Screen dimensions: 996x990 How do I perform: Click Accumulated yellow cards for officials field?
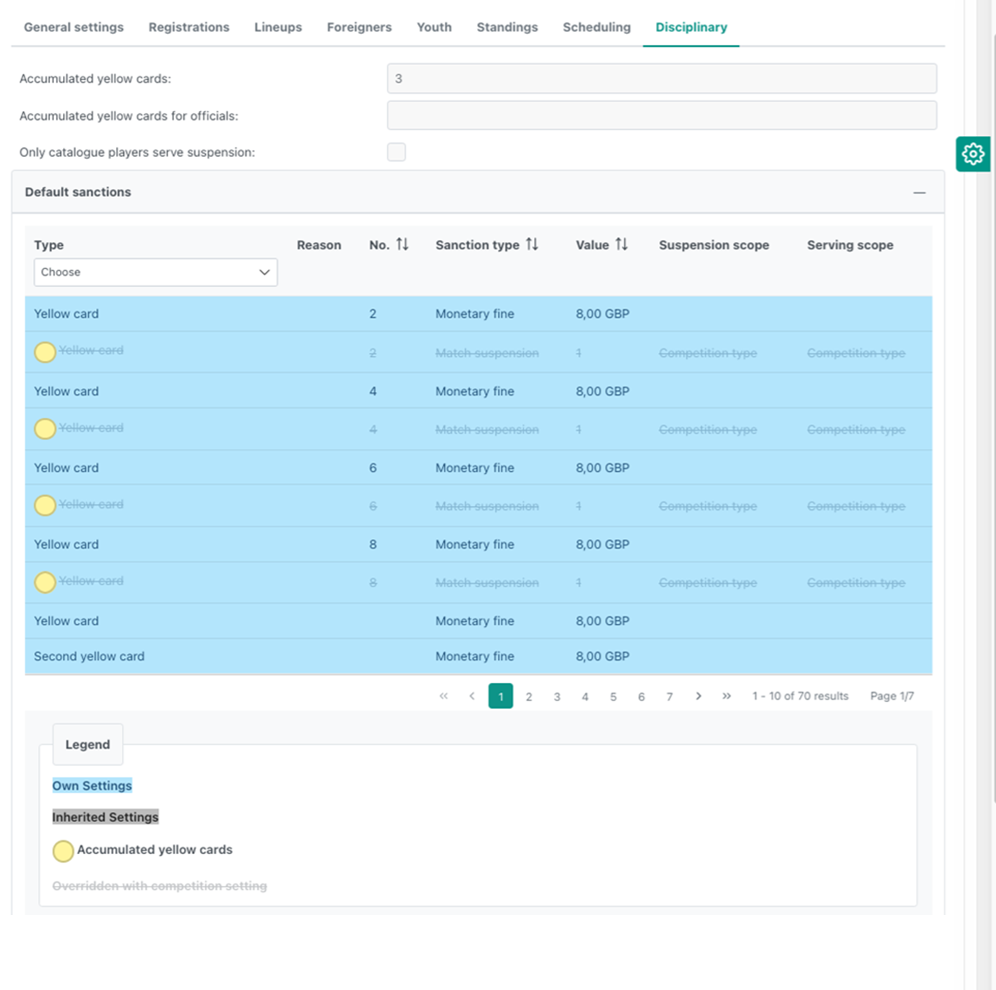tap(661, 116)
